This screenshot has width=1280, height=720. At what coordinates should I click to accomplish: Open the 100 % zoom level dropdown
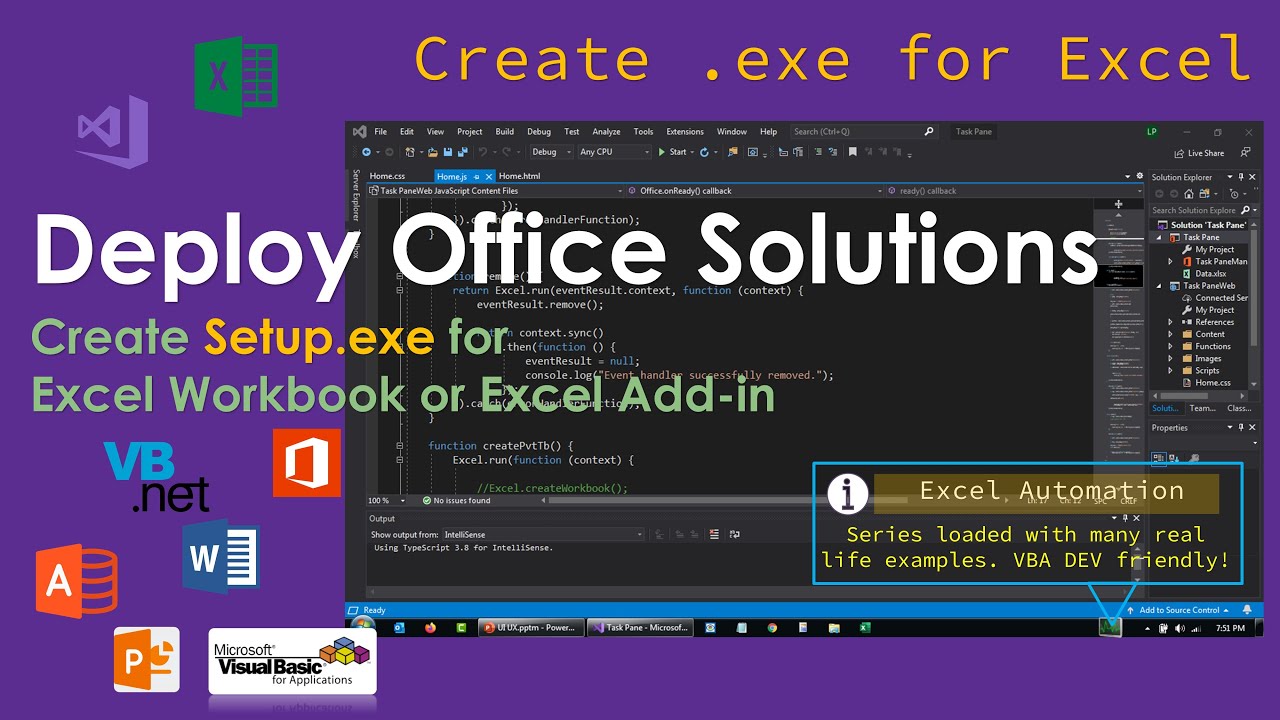pos(401,500)
